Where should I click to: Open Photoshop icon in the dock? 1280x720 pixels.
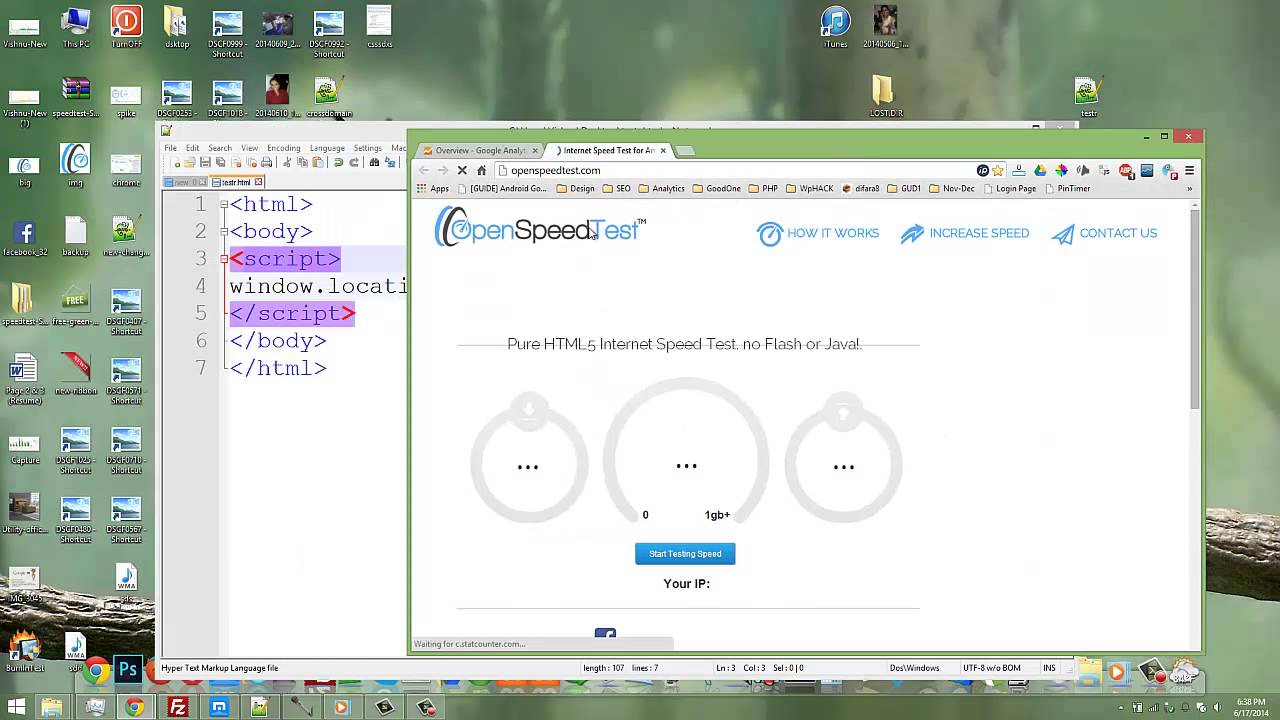point(128,670)
